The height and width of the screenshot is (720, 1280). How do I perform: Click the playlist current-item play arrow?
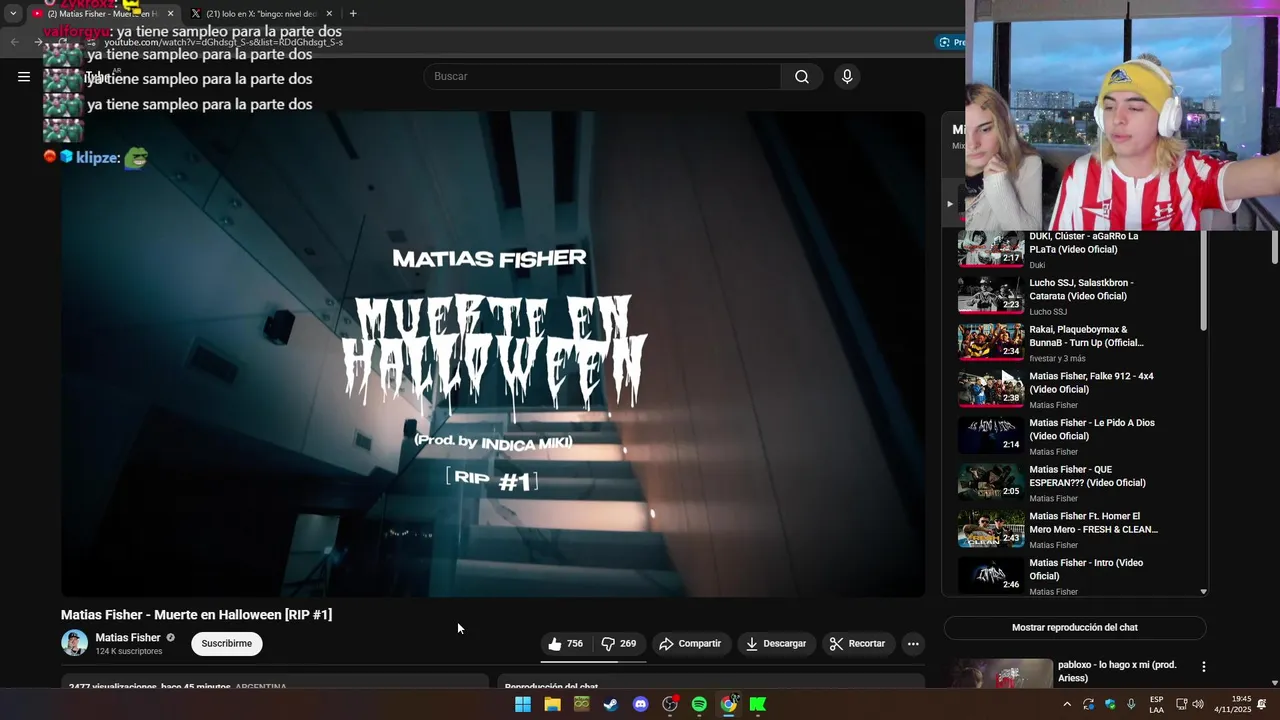point(950,204)
